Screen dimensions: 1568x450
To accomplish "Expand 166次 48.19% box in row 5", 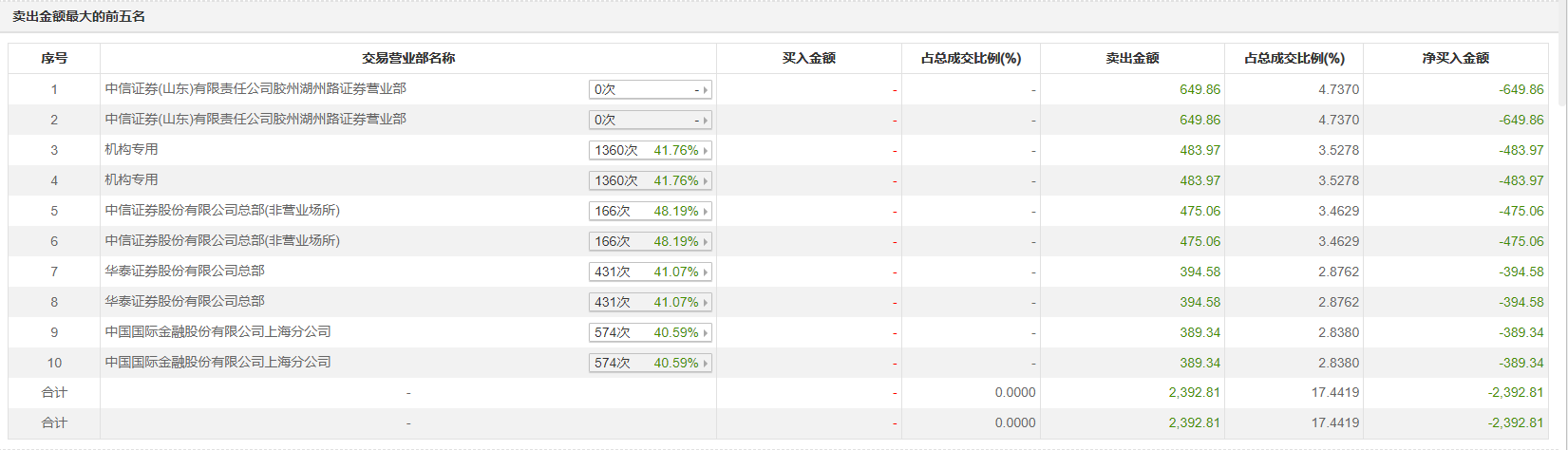I will click(651, 211).
